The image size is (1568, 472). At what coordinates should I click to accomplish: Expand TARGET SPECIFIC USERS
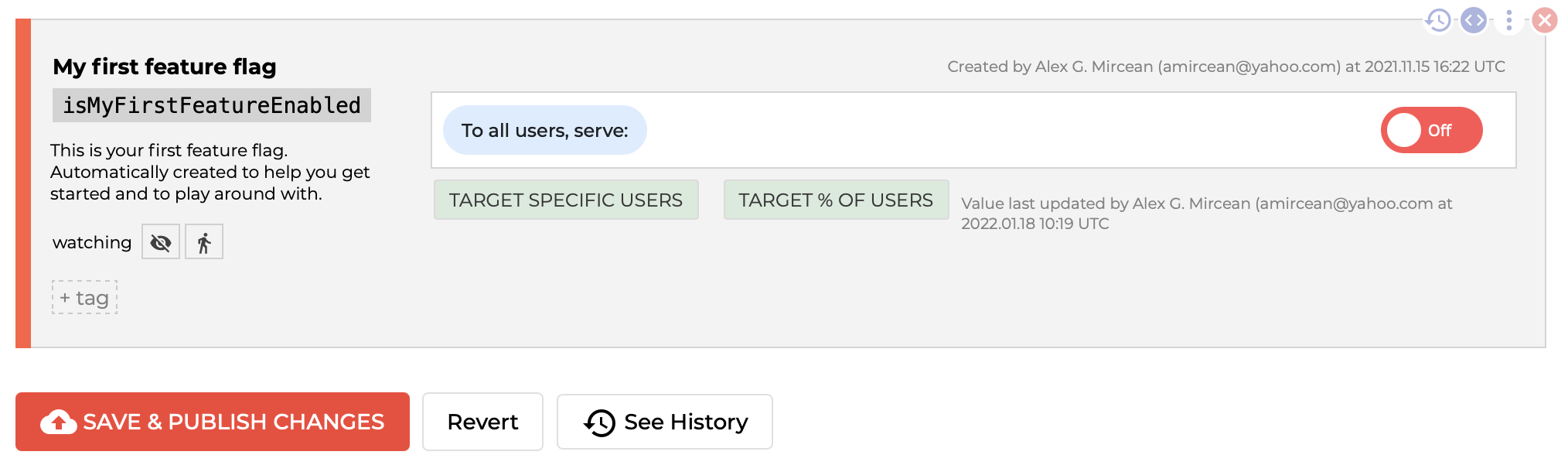[565, 200]
